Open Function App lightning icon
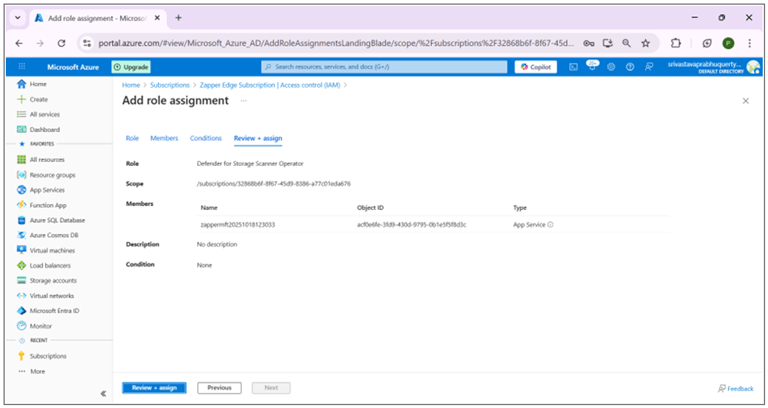Image resolution: width=768 pixels, height=408 pixels. pyautogui.click(x=22, y=205)
